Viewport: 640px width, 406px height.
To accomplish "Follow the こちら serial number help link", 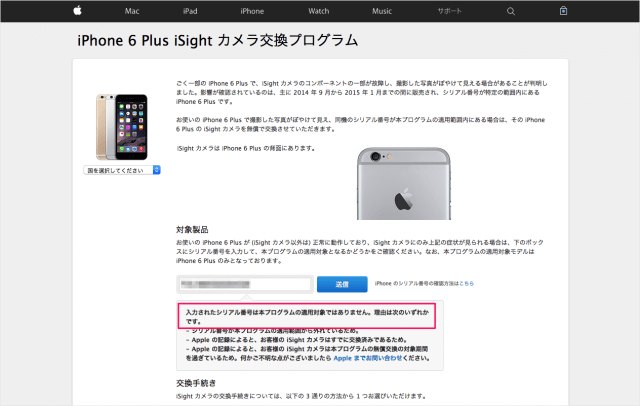I will [x=467, y=283].
